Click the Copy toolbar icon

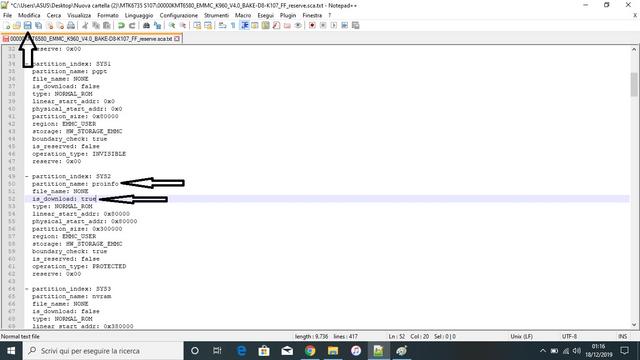pos(96,25)
